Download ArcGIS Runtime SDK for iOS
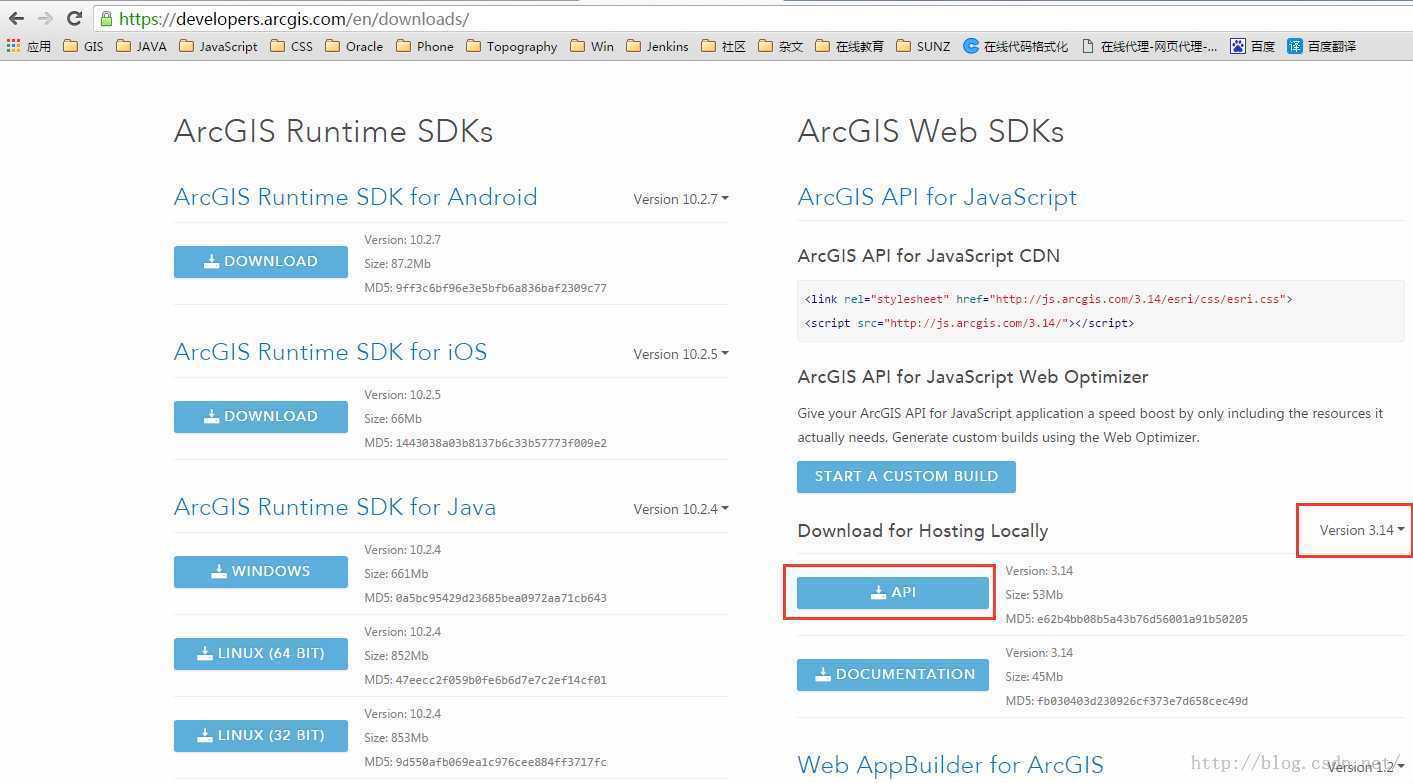The height and width of the screenshot is (783, 1413). 261,417
